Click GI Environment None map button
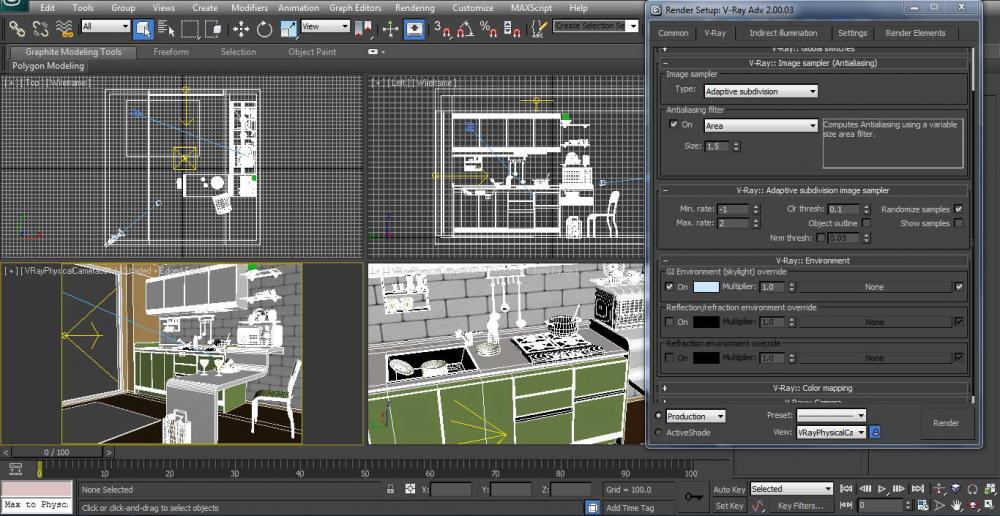 point(874,287)
